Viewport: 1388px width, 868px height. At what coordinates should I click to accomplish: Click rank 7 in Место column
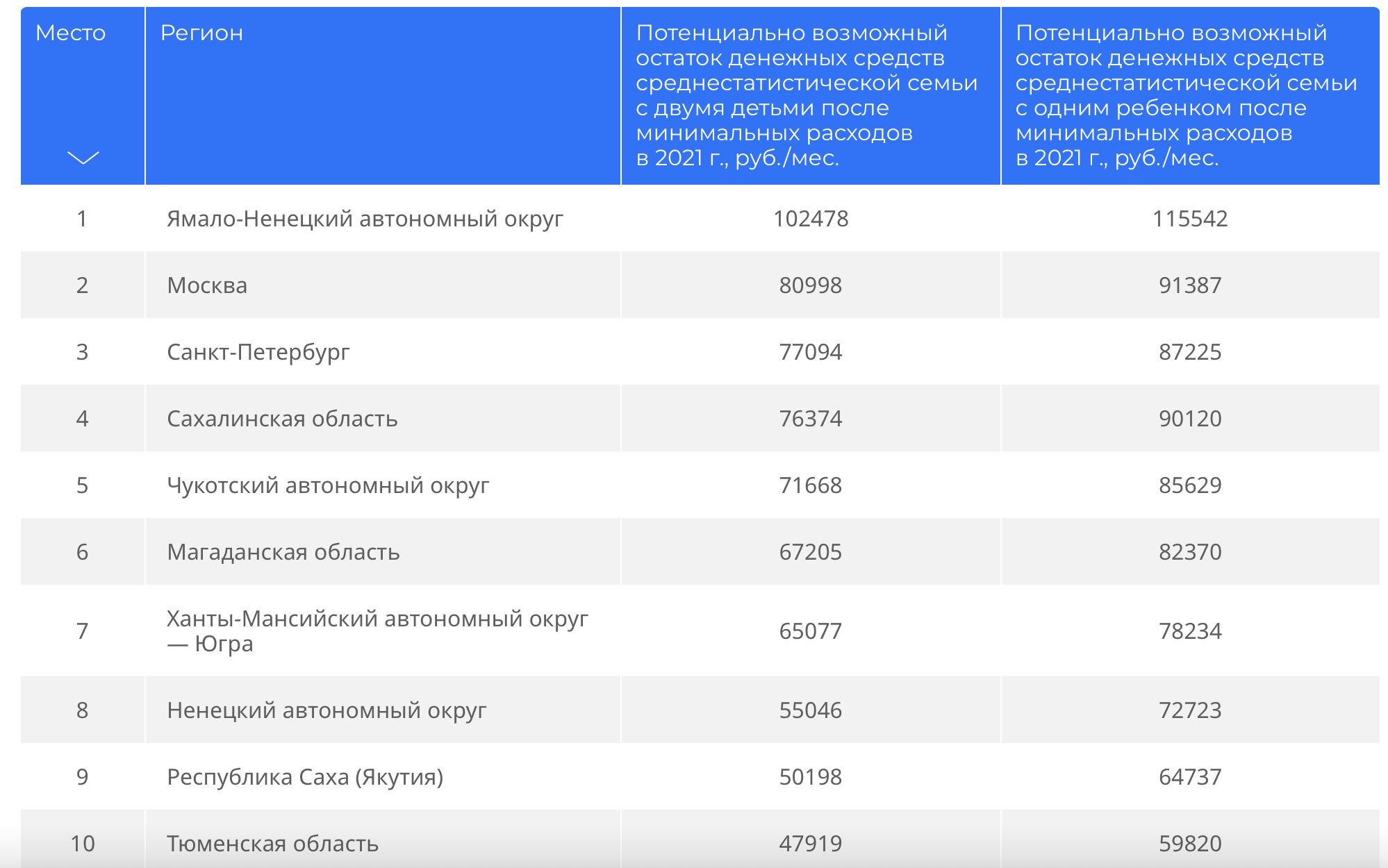click(83, 631)
